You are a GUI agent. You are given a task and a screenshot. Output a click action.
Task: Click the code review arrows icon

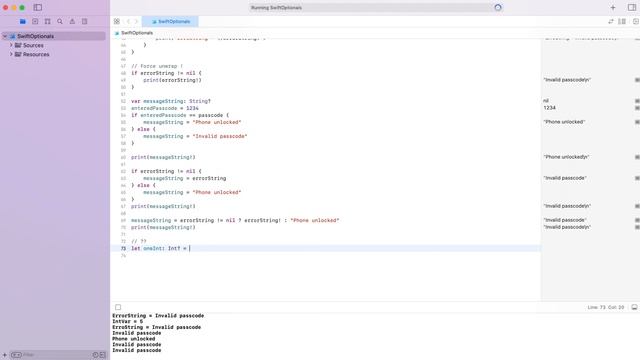pyautogui.click(x=611, y=21)
